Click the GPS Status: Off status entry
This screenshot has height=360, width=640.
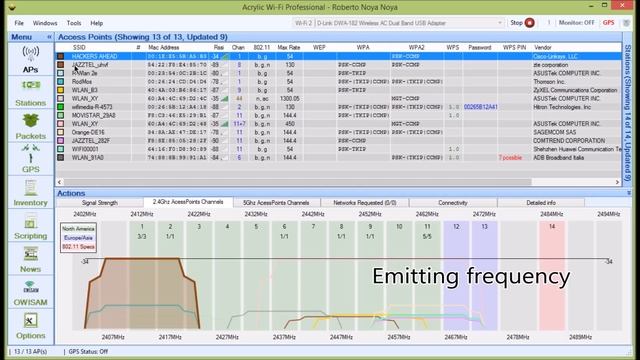click(x=88, y=351)
